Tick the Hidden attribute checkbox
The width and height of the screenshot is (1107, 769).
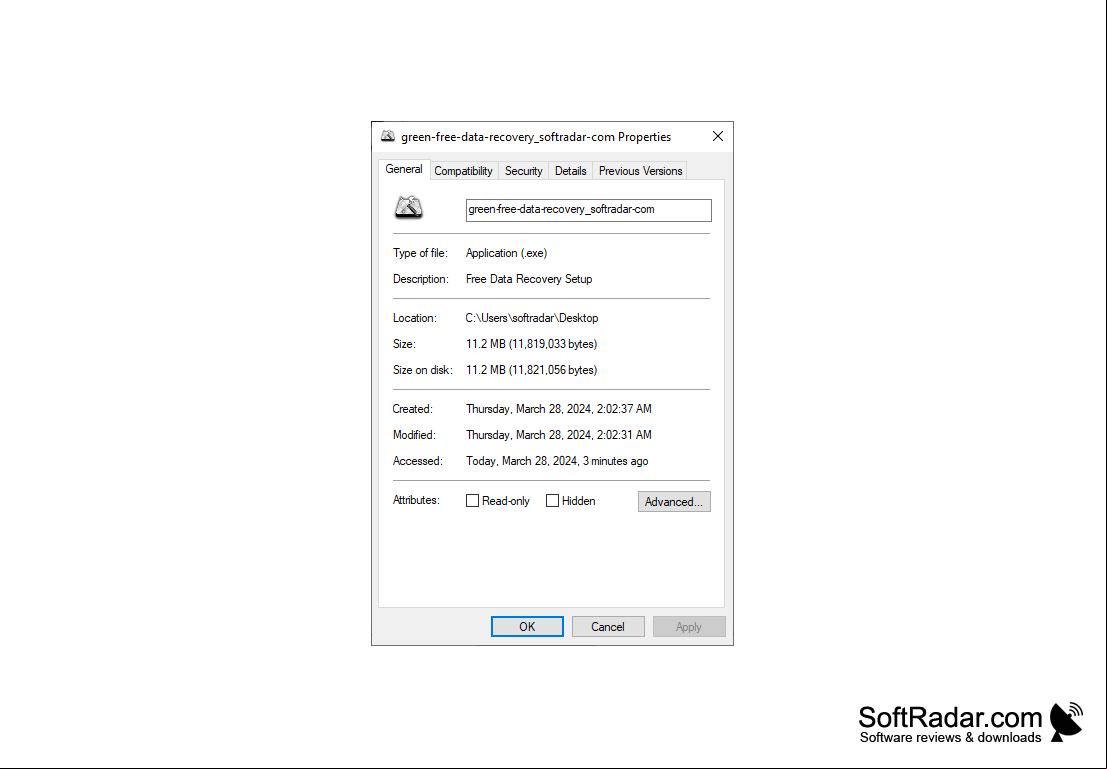point(552,501)
